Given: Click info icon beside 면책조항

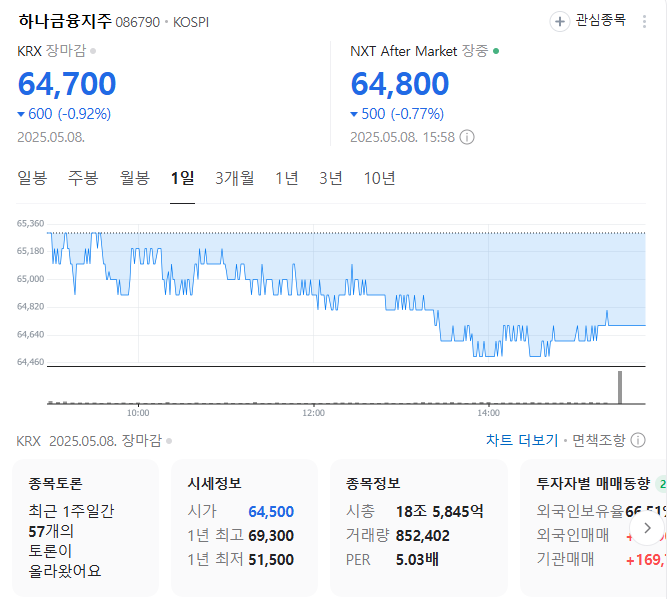Looking at the screenshot, I should pyautogui.click(x=638, y=440).
